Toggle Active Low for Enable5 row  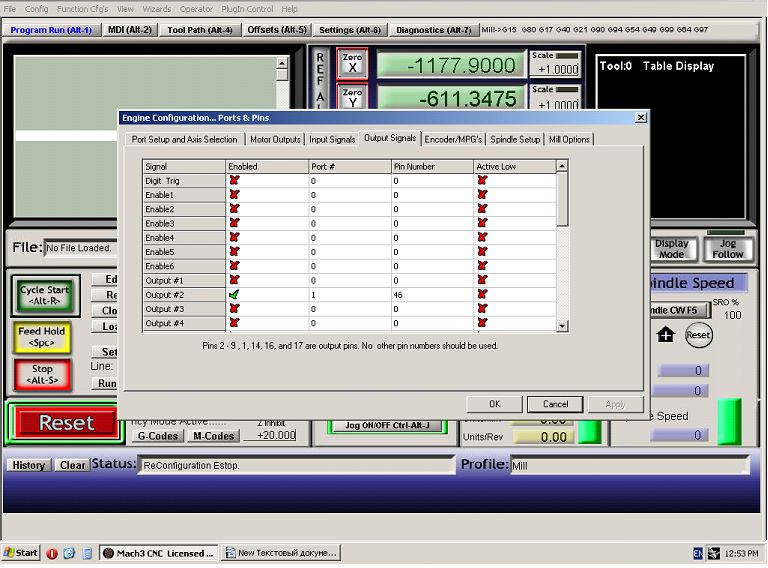482,251
